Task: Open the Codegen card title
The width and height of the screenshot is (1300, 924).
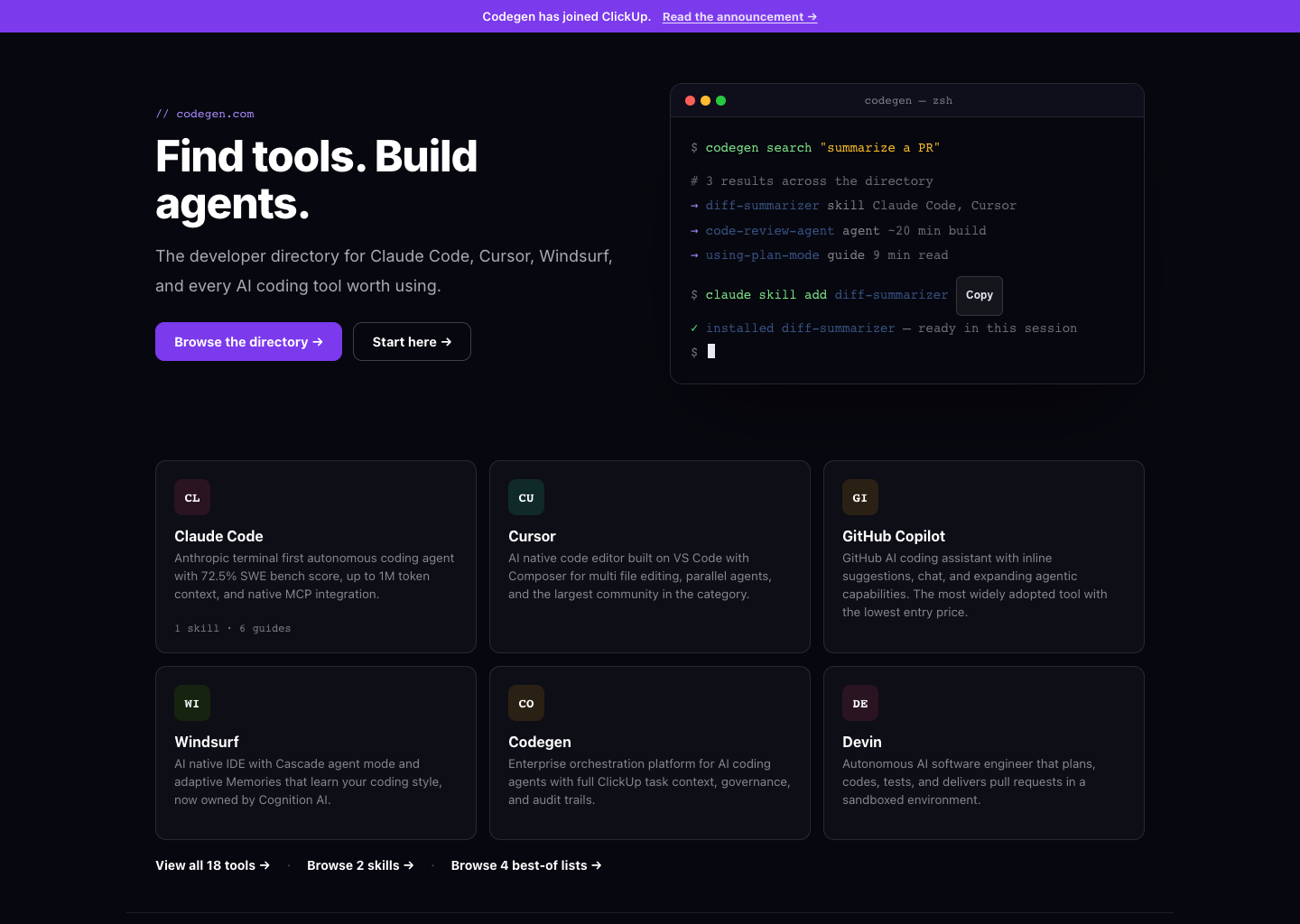Action: [x=540, y=742]
